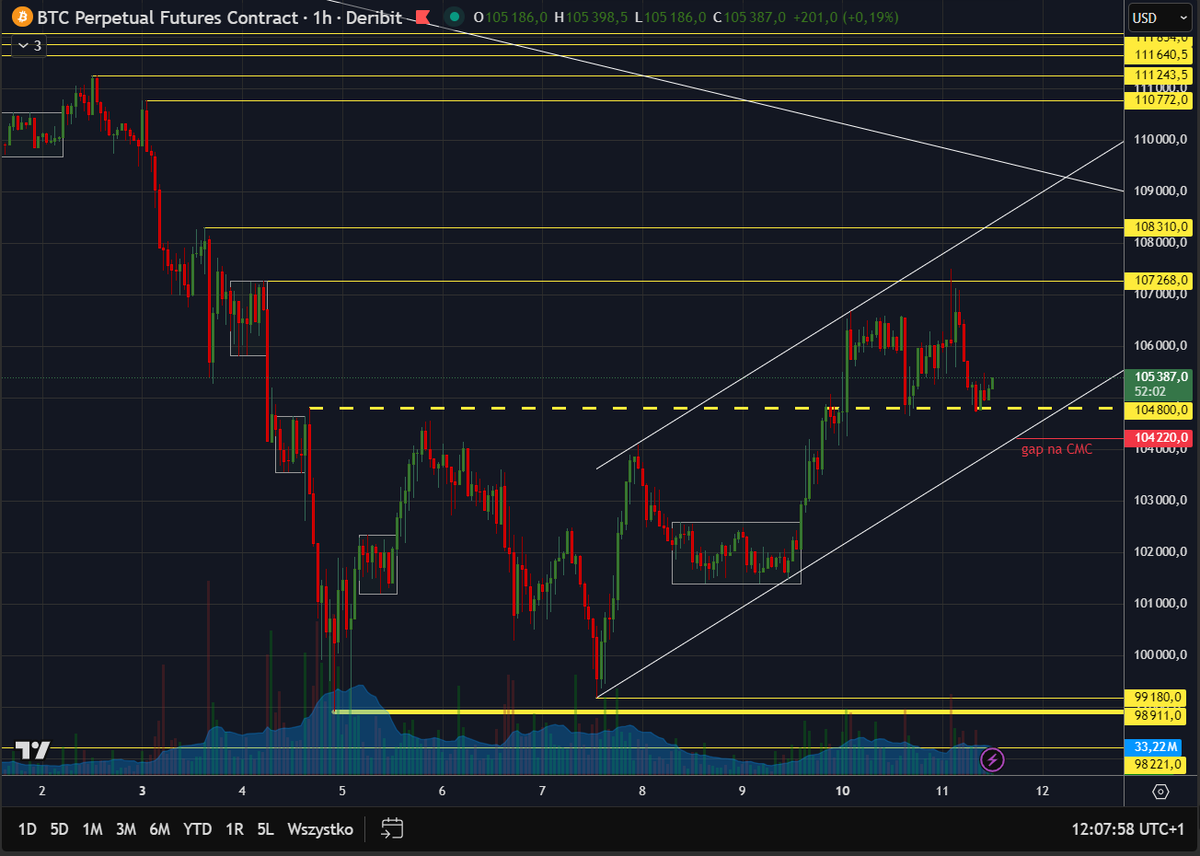Screen dimensions: 1200x856
Task: Click the yellow 104 800,0 price label
Action: tap(1159, 409)
